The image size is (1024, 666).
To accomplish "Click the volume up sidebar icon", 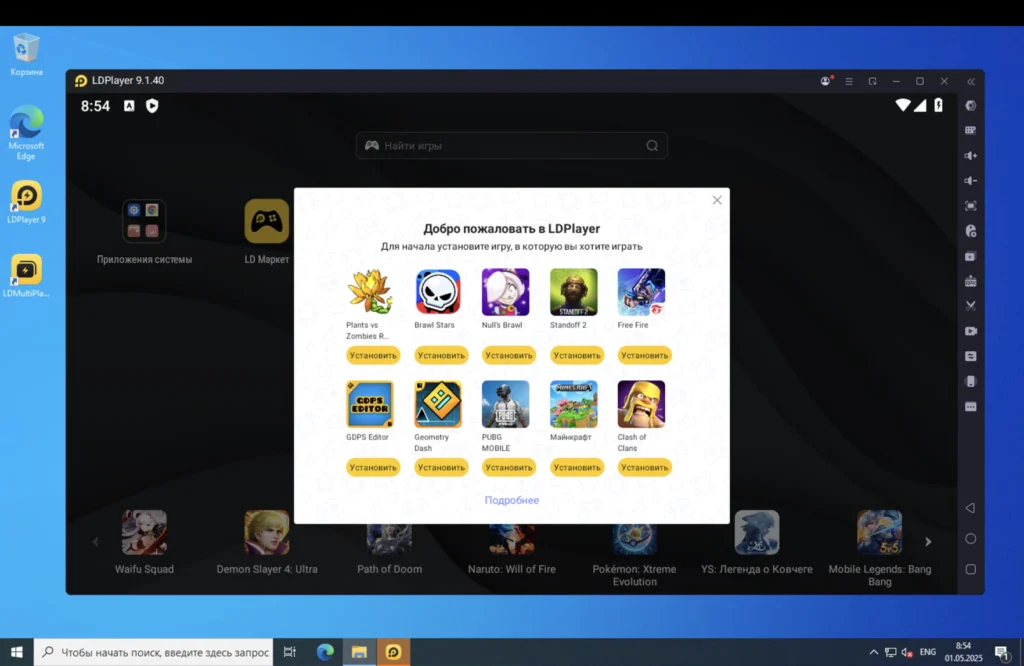I will [x=970, y=155].
